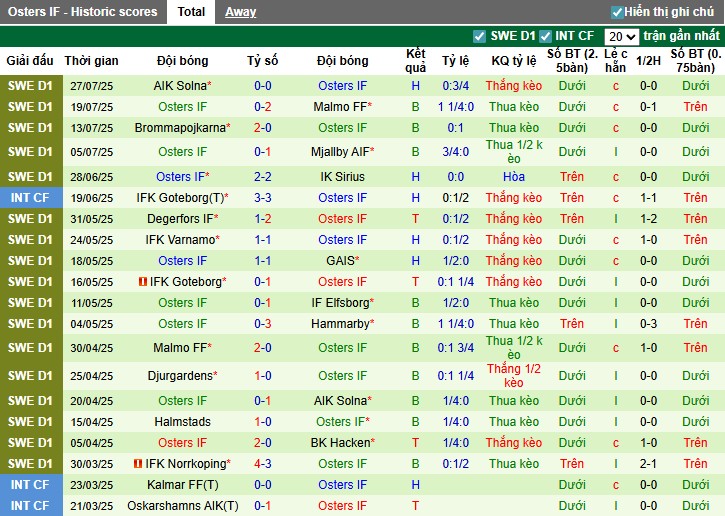
Task: Click score 4-3 for IFK Norrkoping match
Action: (263, 463)
